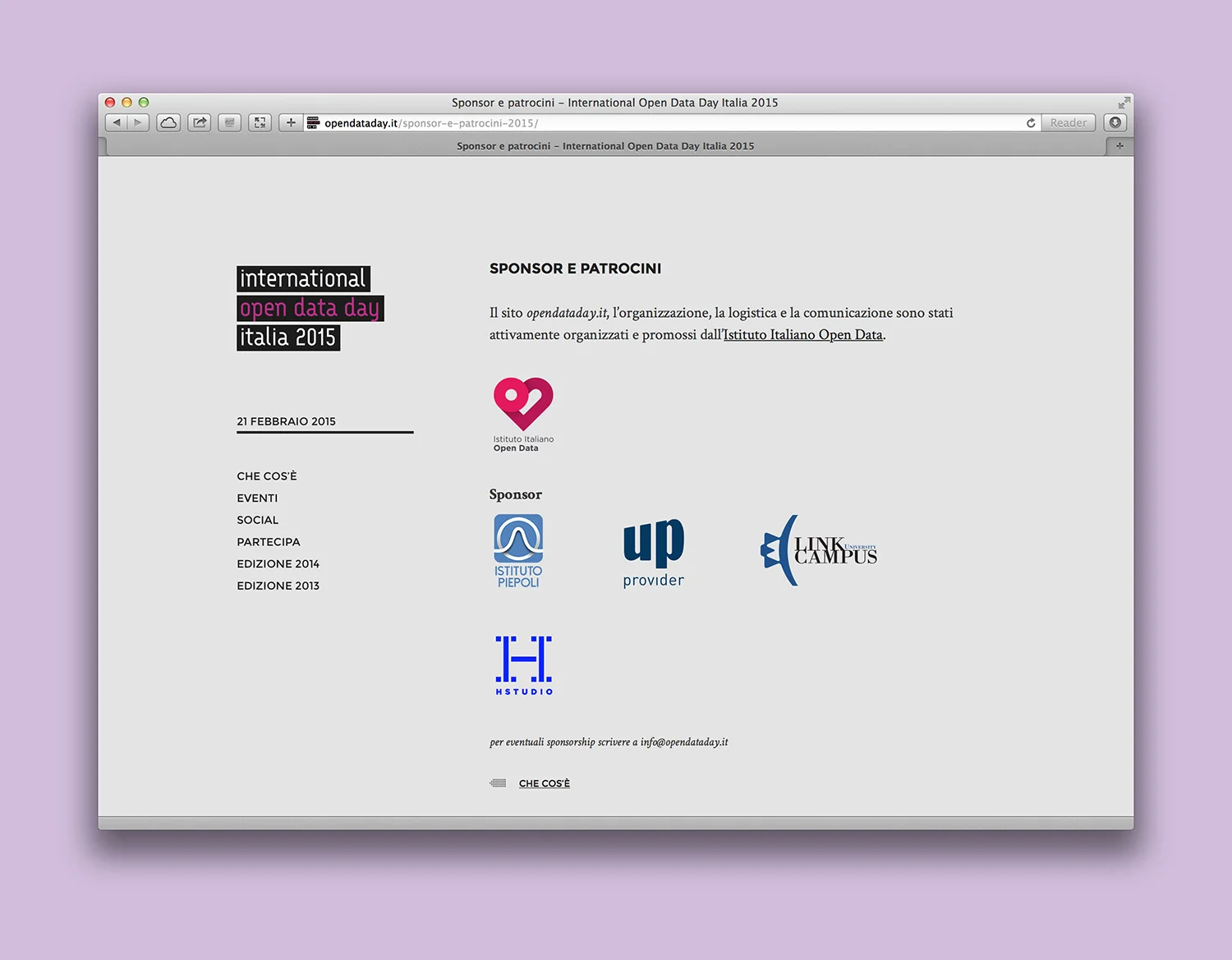Image resolution: width=1232 pixels, height=960 pixels.
Task: Open the Share toolbar icon
Action: pos(200,123)
